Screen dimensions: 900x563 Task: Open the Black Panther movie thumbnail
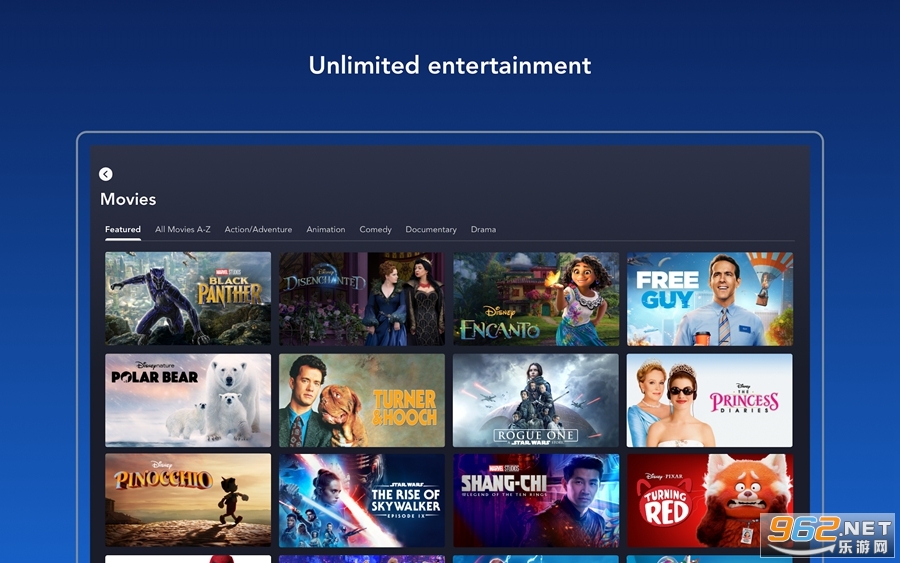point(188,298)
